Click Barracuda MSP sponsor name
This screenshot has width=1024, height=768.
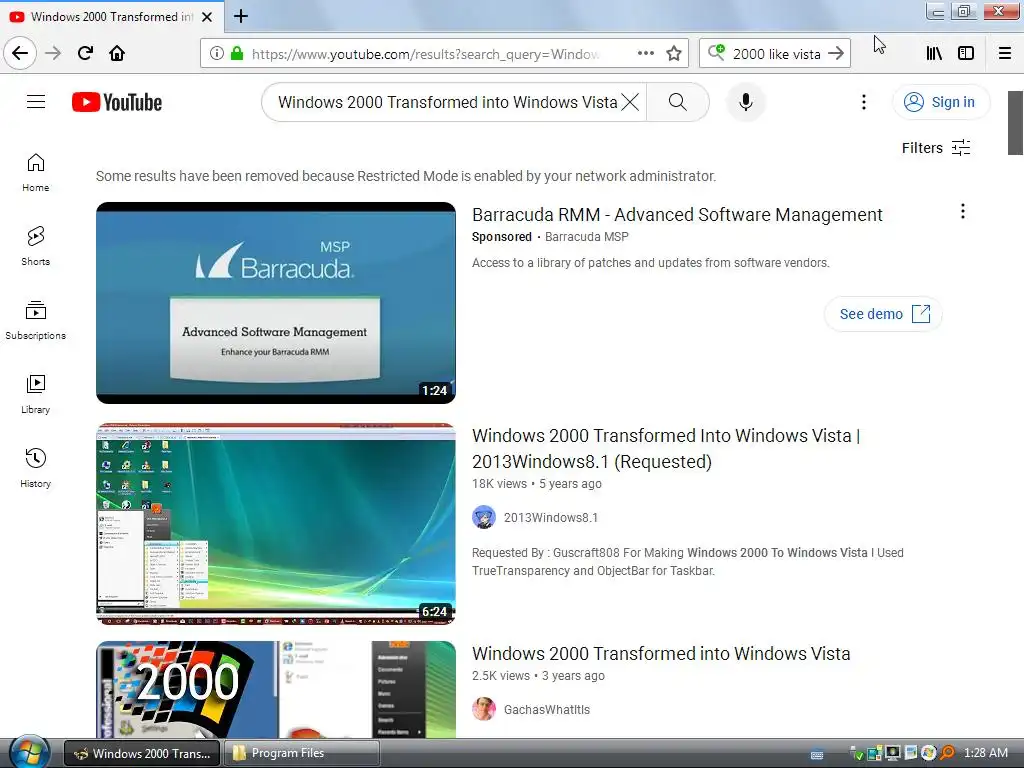tap(586, 237)
